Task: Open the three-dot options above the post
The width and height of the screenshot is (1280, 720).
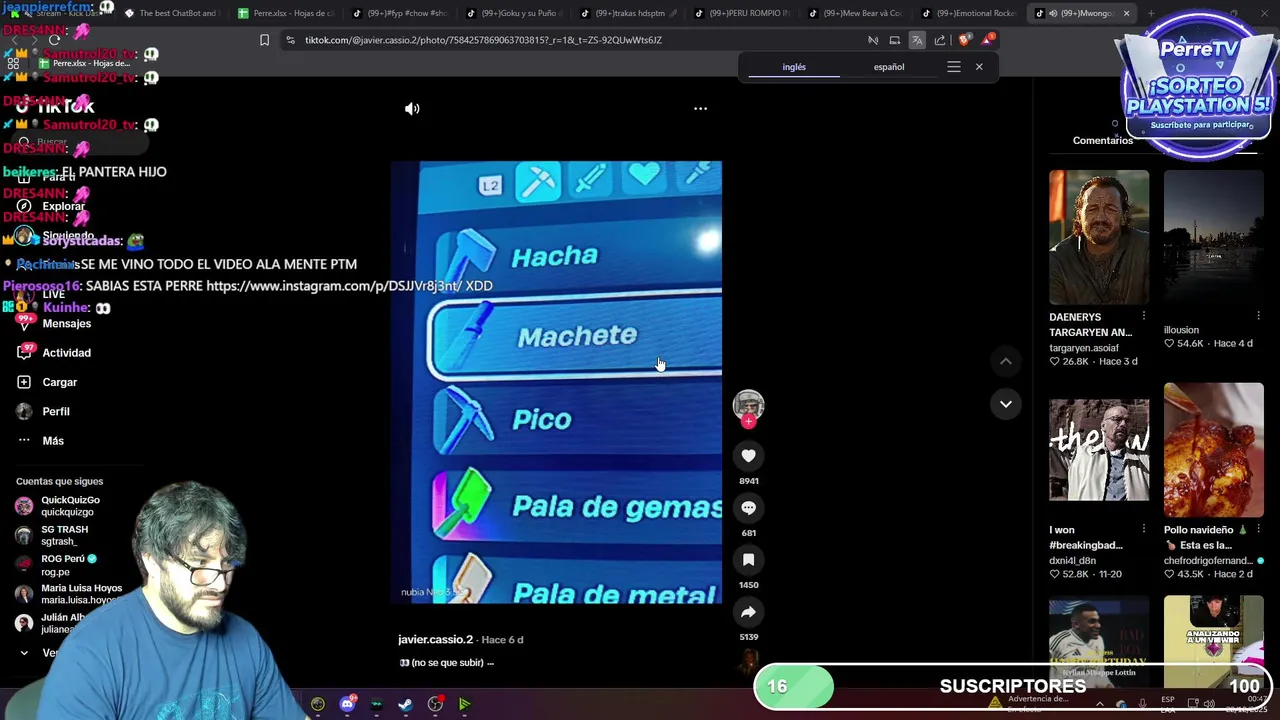Action: pos(700,108)
